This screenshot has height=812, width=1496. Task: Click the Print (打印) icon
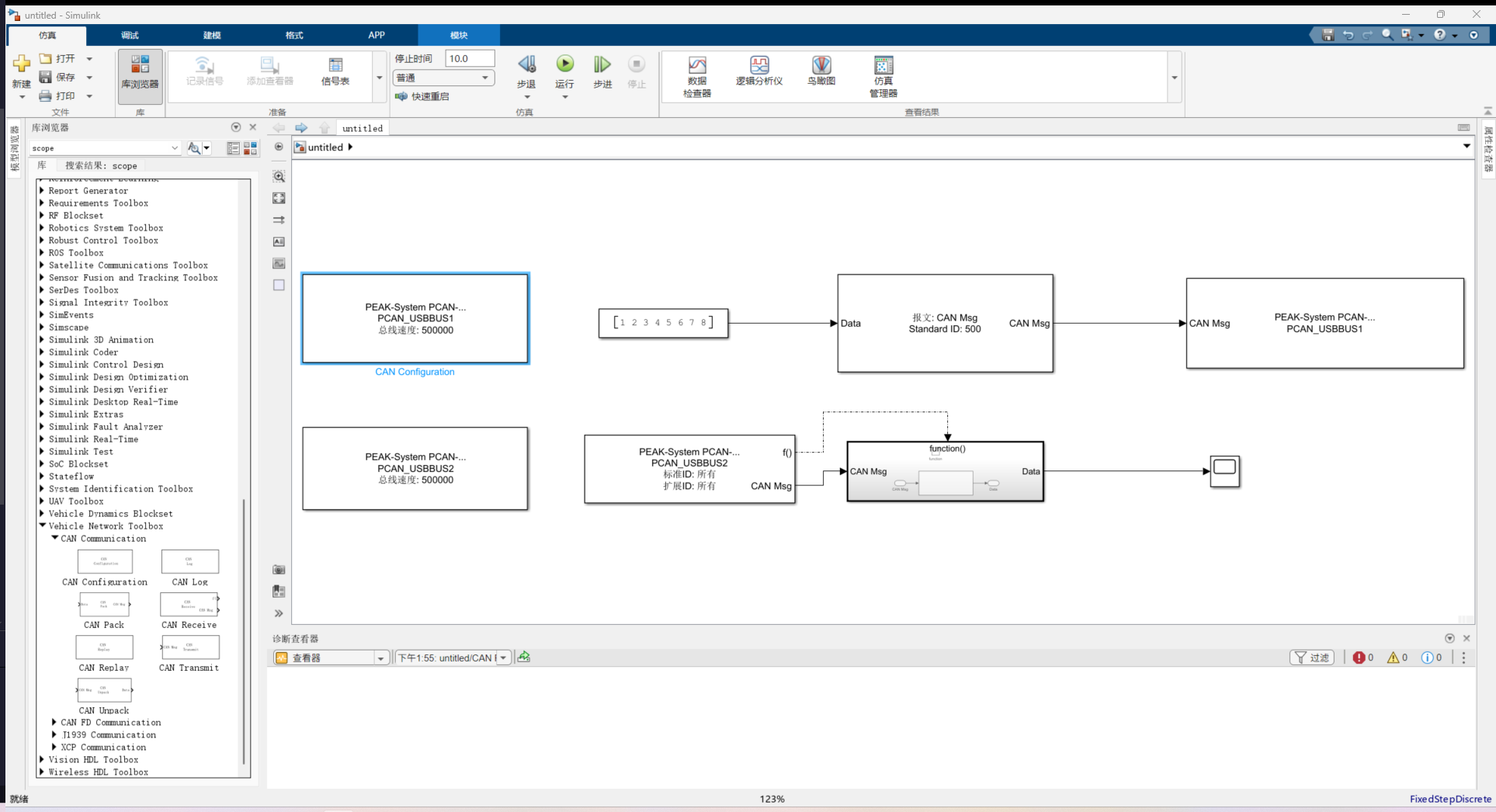(46, 95)
